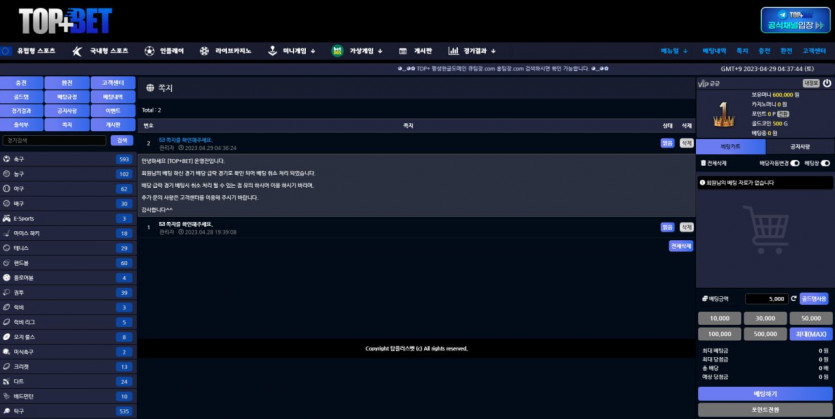Open the 메뉴얼 dropdown
The width and height of the screenshot is (835, 419).
[x=673, y=50]
